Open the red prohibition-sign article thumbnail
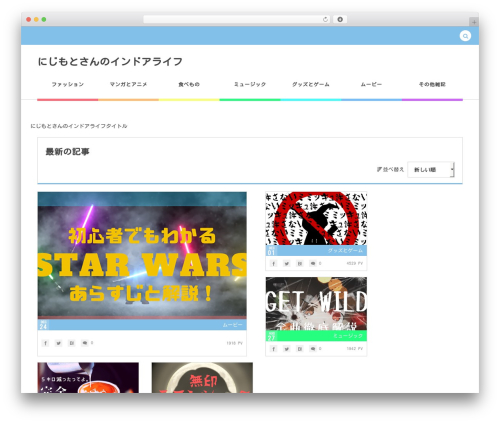This screenshot has width=500, height=423. [316, 218]
